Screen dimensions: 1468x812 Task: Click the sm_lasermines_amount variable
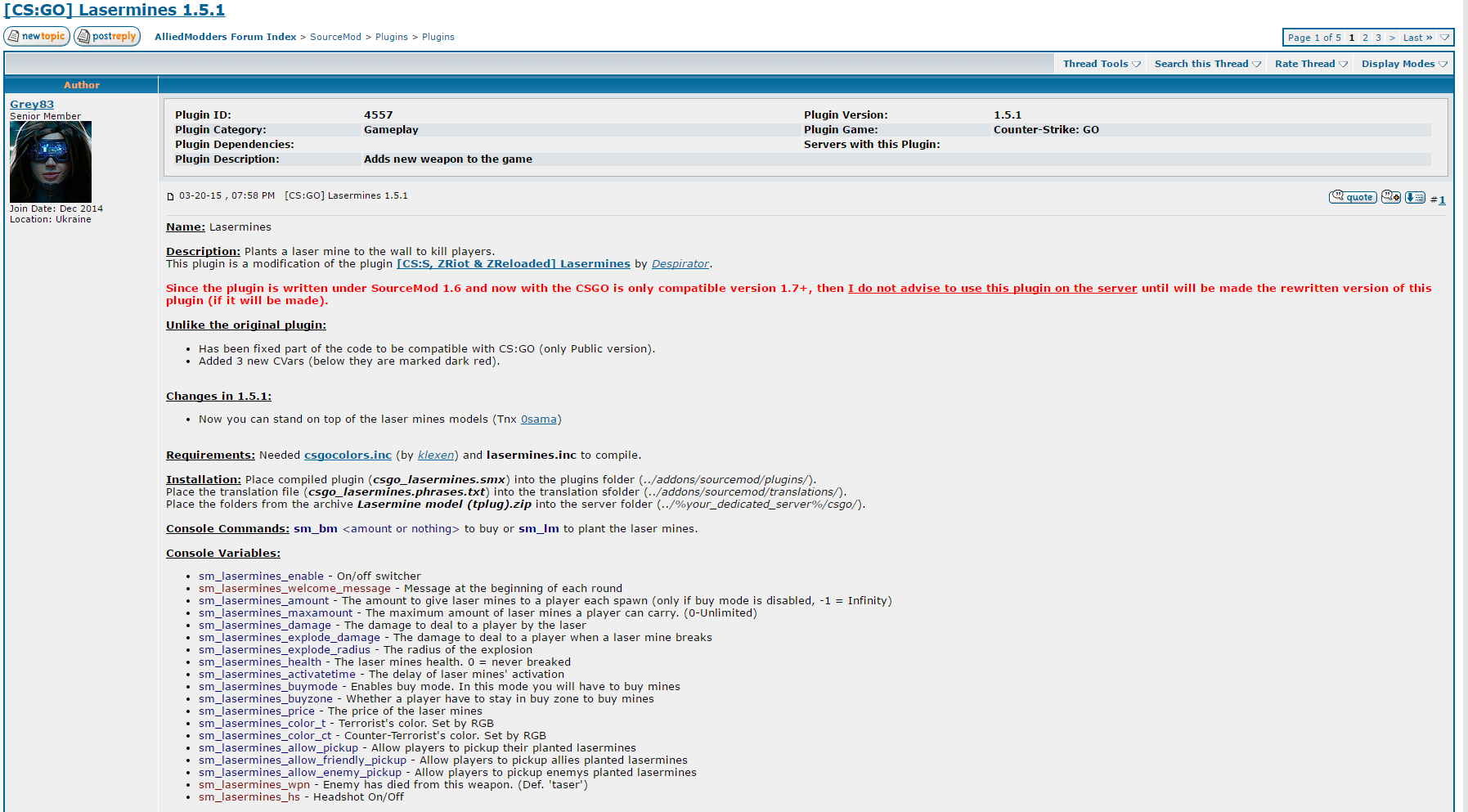[263, 600]
